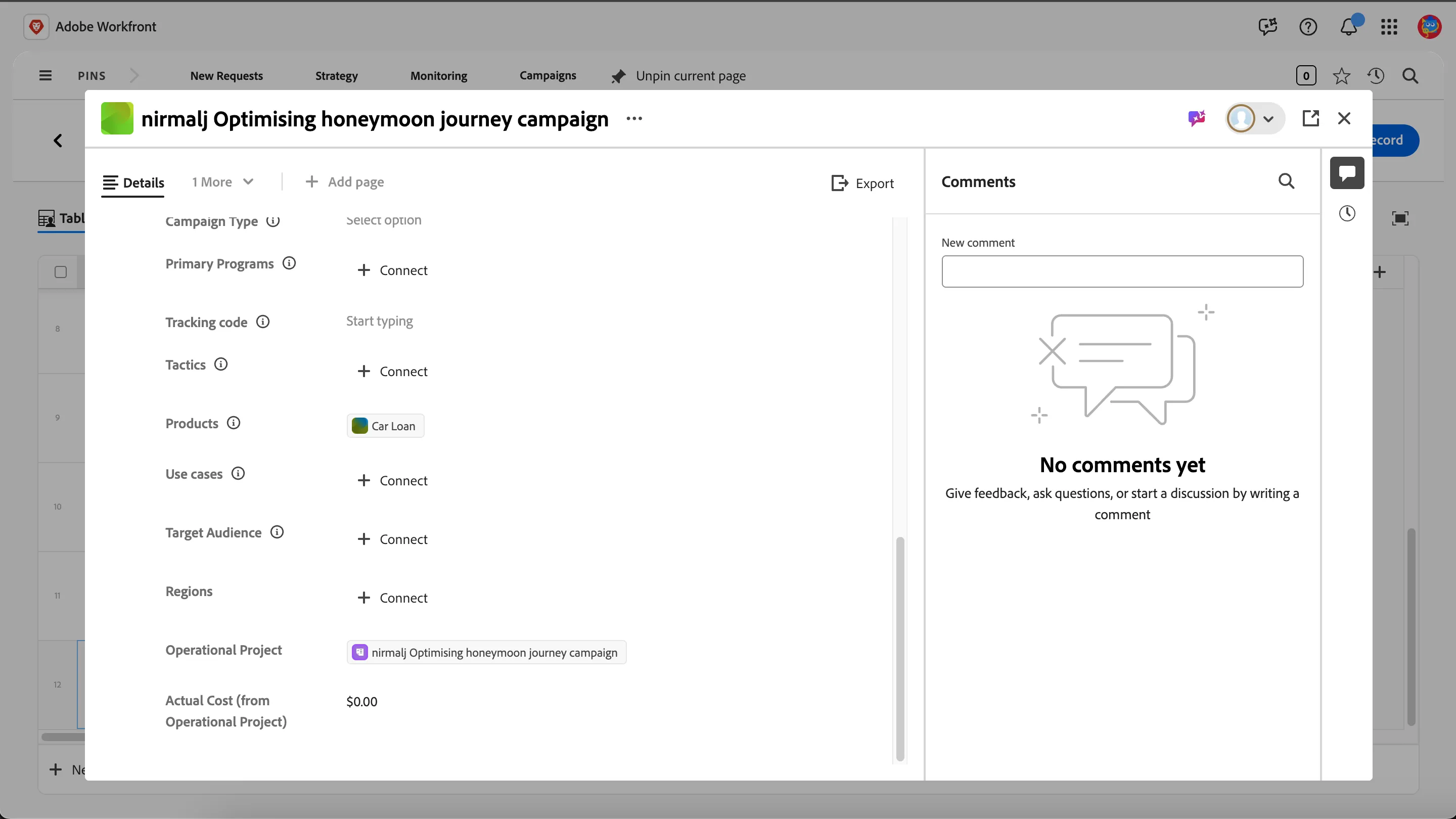Switch to the Details tab

[133, 183]
